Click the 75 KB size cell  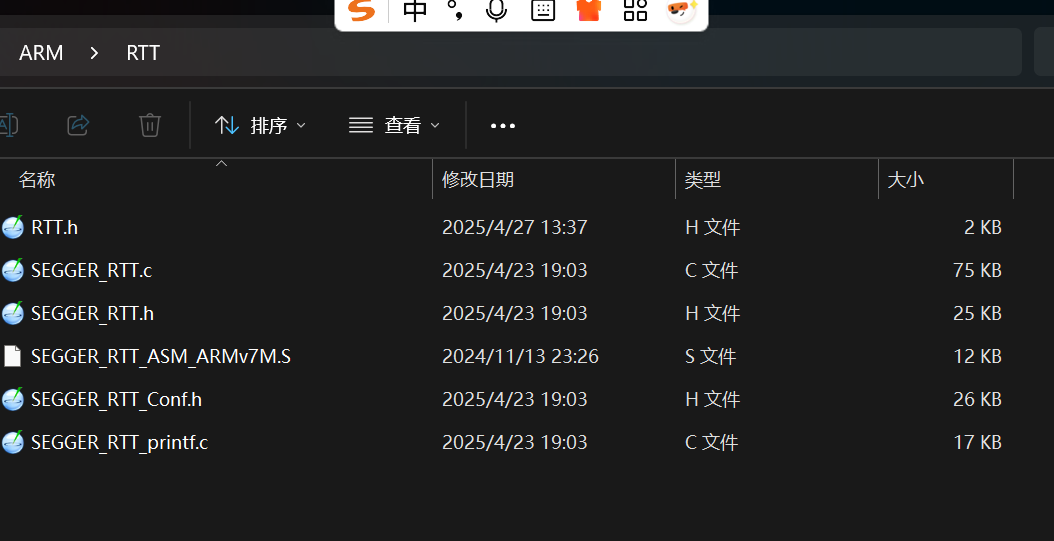pos(977,270)
